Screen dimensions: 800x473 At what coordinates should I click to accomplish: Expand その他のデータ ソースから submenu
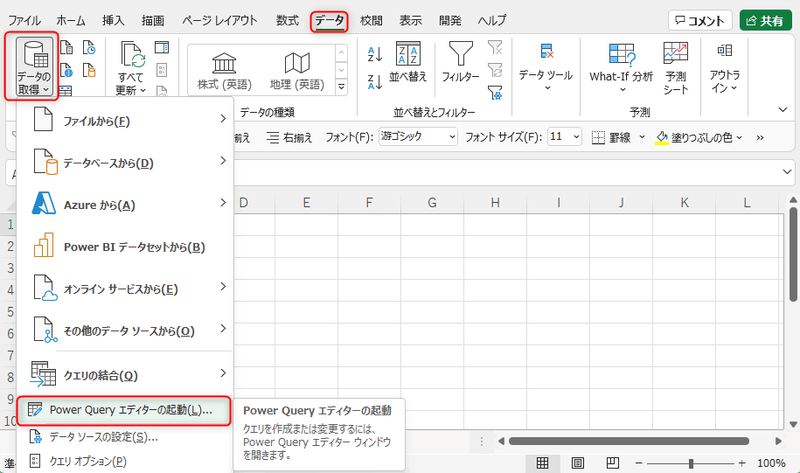[x=124, y=331]
